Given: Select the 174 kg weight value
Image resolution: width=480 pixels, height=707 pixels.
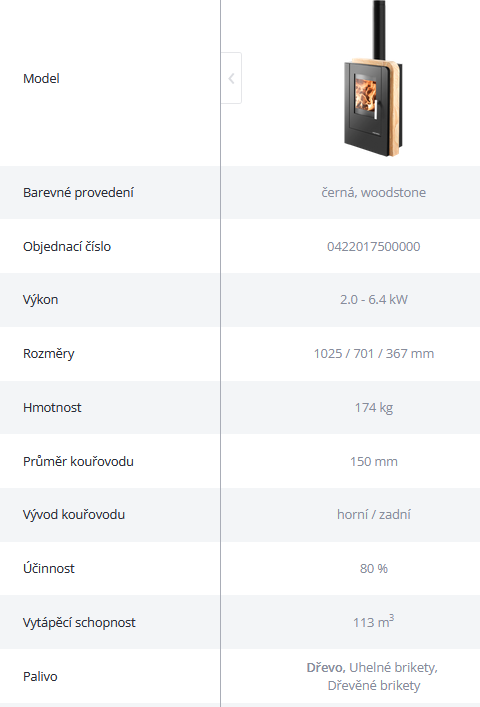Looking at the screenshot, I should click(x=374, y=408).
